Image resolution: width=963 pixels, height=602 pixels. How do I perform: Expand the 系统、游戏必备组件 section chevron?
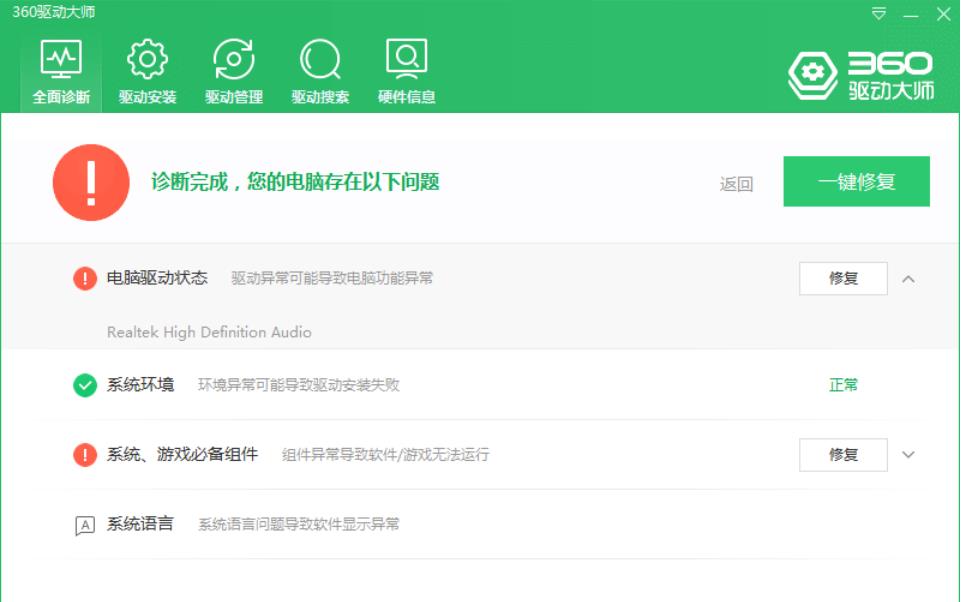tap(908, 455)
